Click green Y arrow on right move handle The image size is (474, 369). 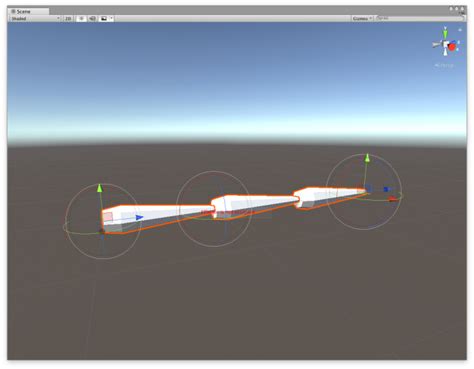pos(367,158)
